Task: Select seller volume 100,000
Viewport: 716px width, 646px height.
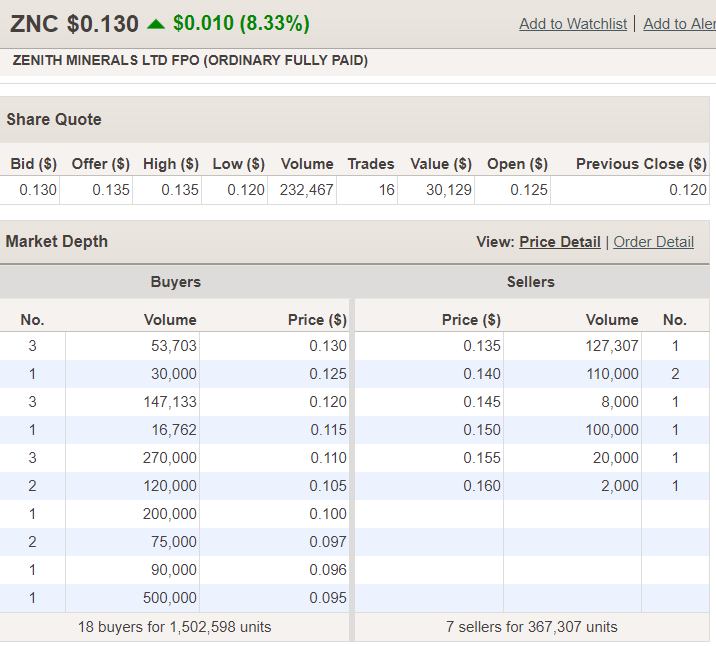Action: 612,430
